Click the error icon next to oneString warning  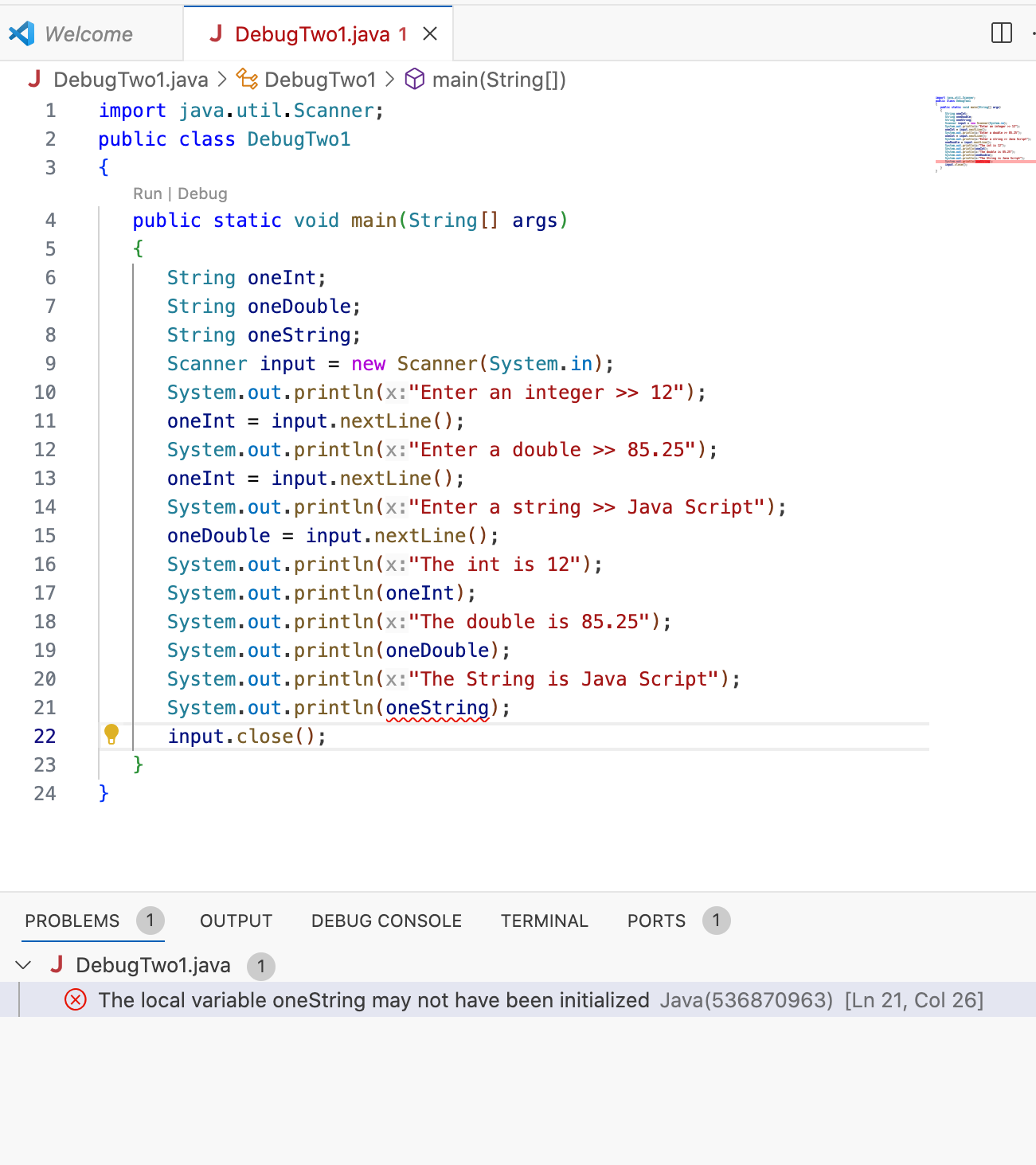click(x=76, y=999)
